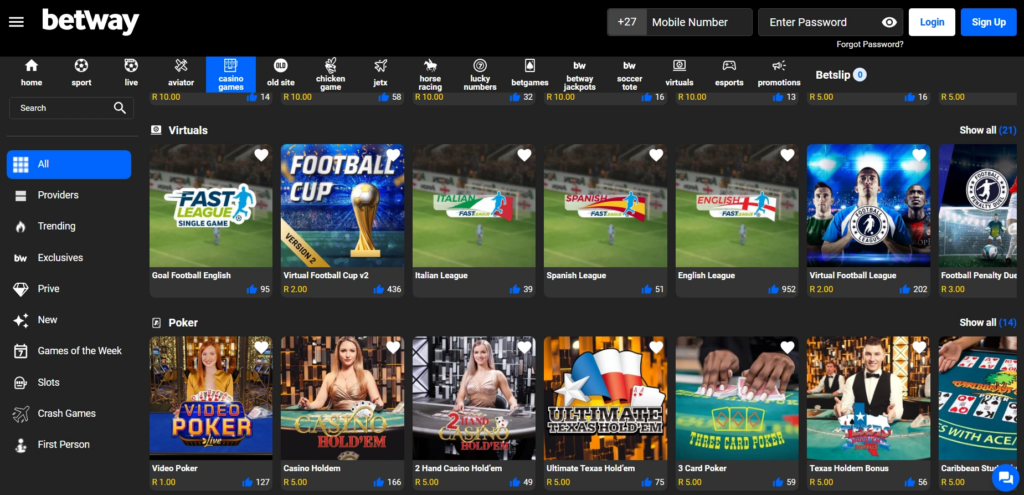The height and width of the screenshot is (495, 1024).
Task: Like the Video Poker game
Action: [x=248, y=483]
